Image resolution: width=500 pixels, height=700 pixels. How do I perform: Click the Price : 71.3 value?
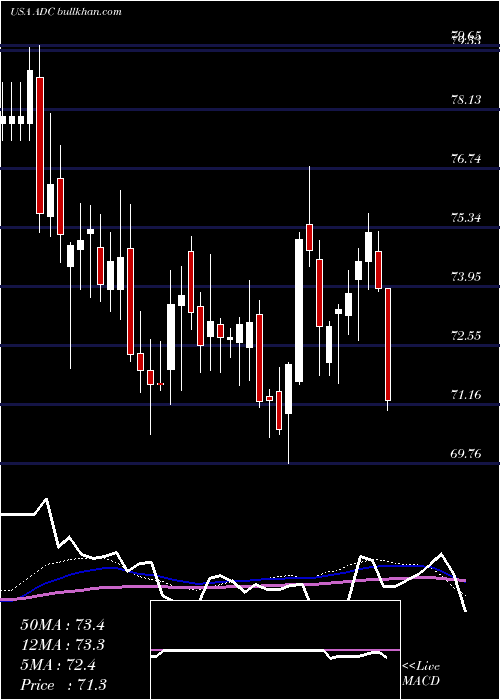pos(63,685)
